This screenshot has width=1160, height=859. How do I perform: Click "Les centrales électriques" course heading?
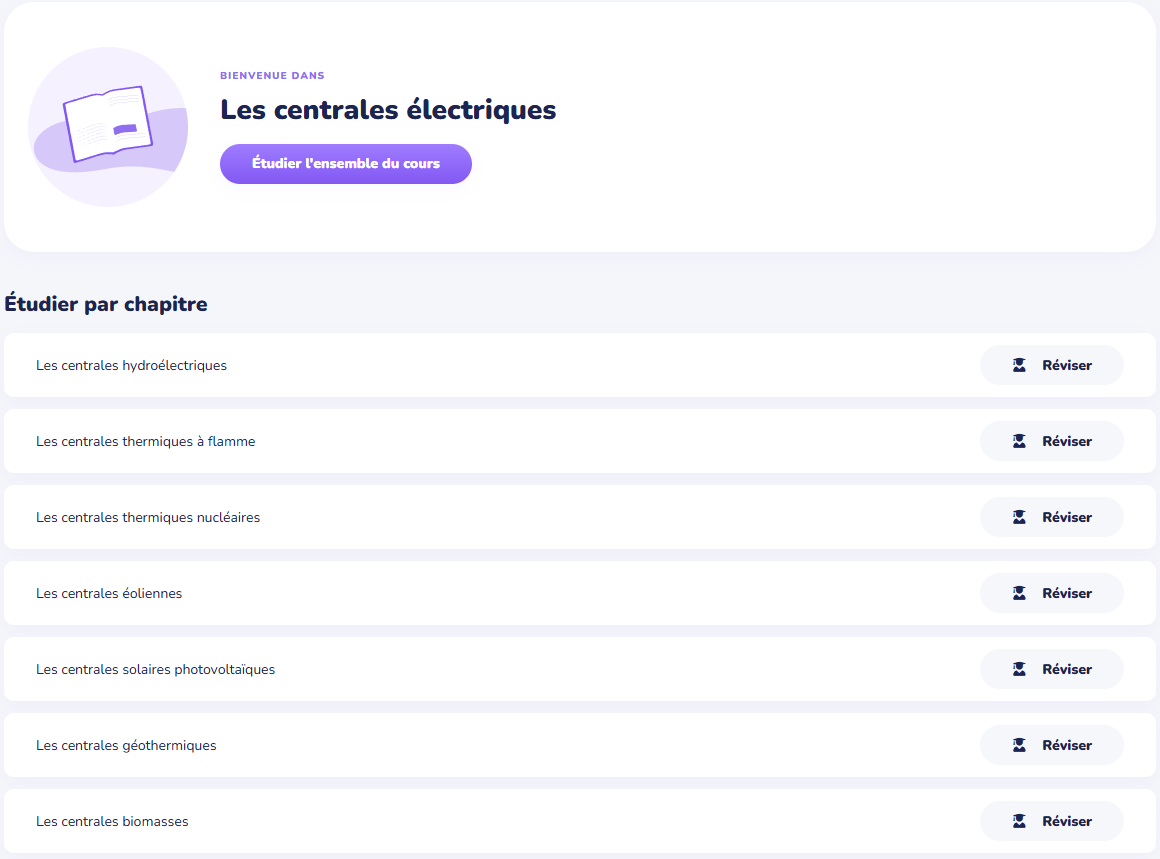click(x=388, y=109)
